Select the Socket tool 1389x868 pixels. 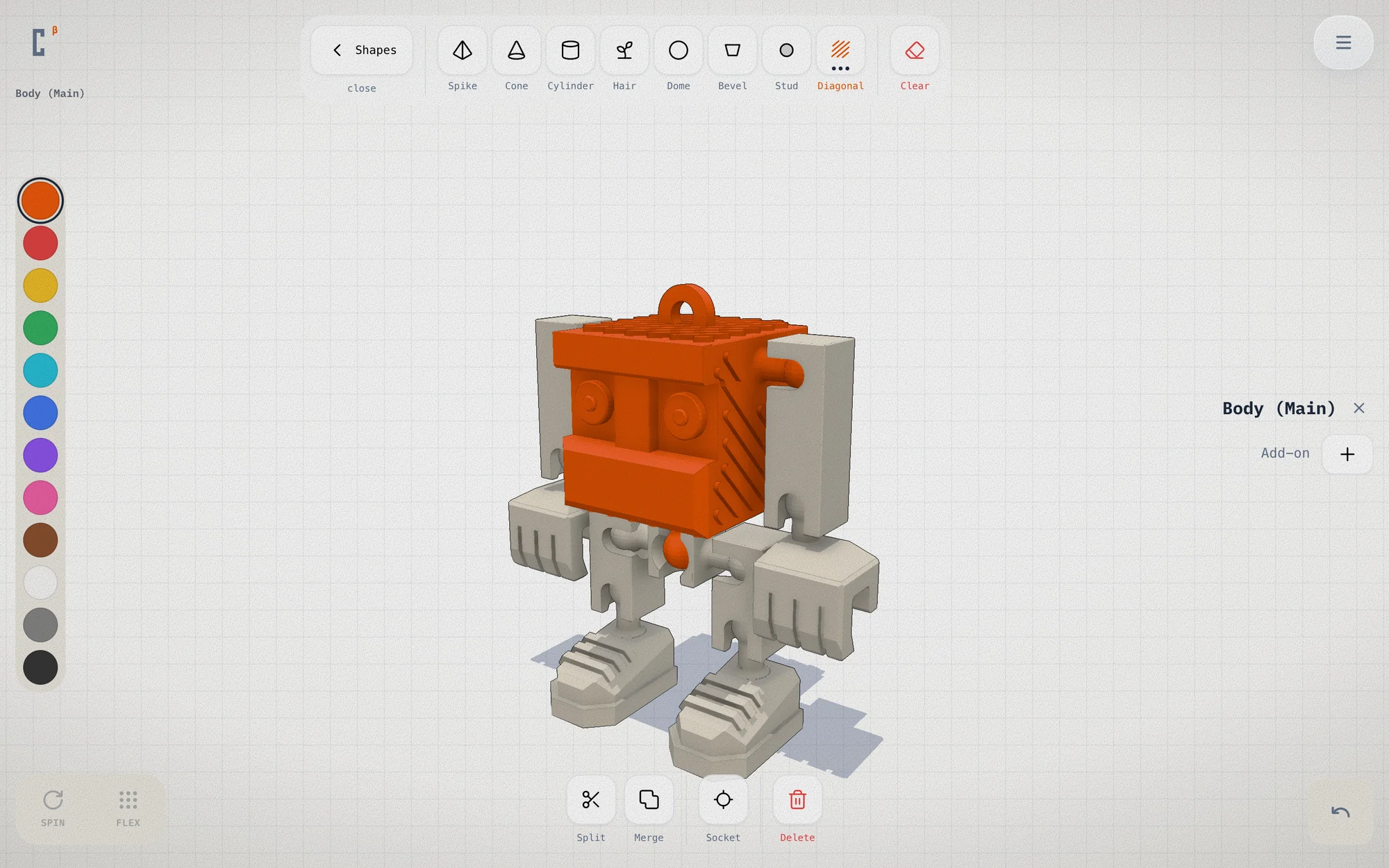(723, 800)
